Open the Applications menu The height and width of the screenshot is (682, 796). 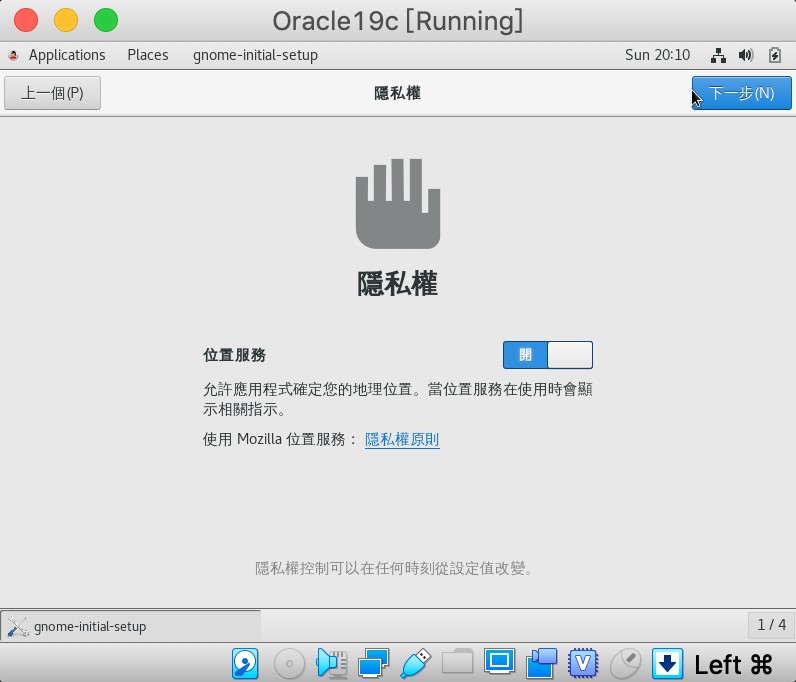click(67, 55)
